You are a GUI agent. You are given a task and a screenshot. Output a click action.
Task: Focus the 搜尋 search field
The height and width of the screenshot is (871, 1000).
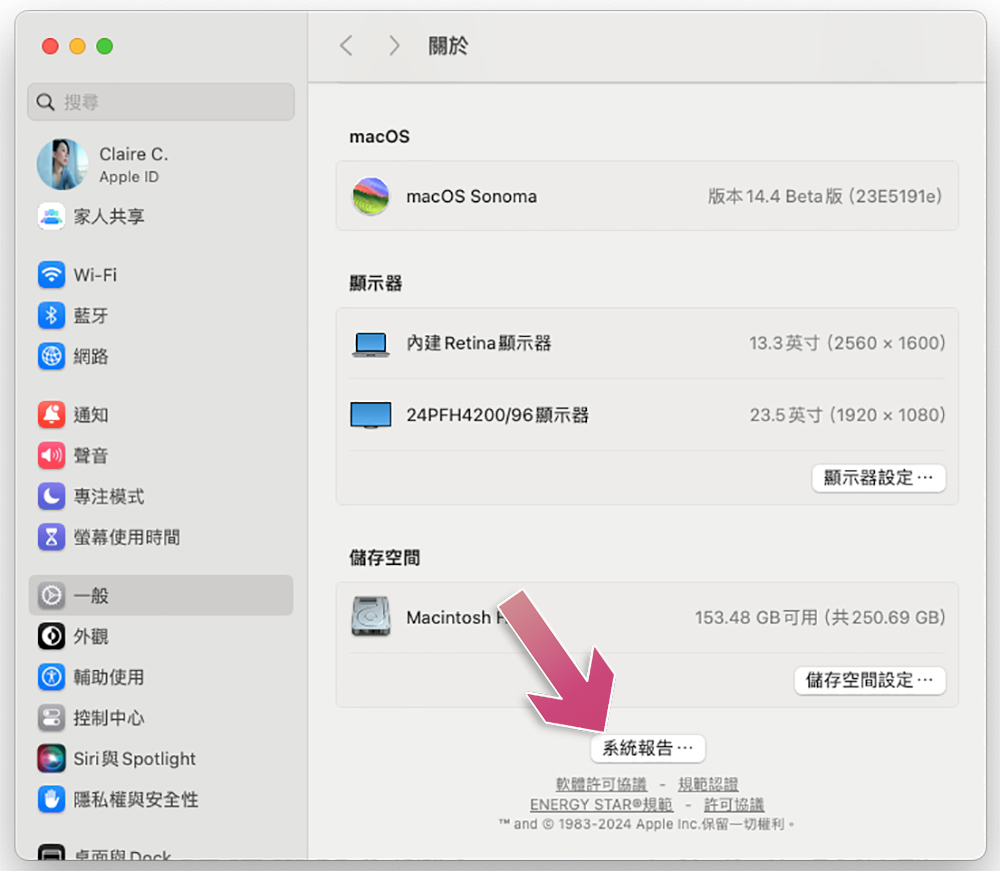pos(161,102)
